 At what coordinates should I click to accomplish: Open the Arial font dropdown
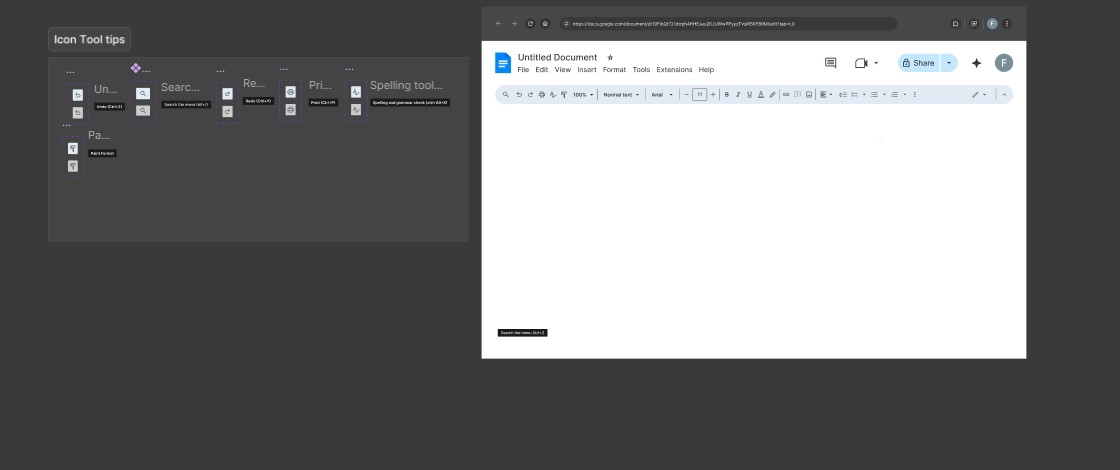(662, 94)
